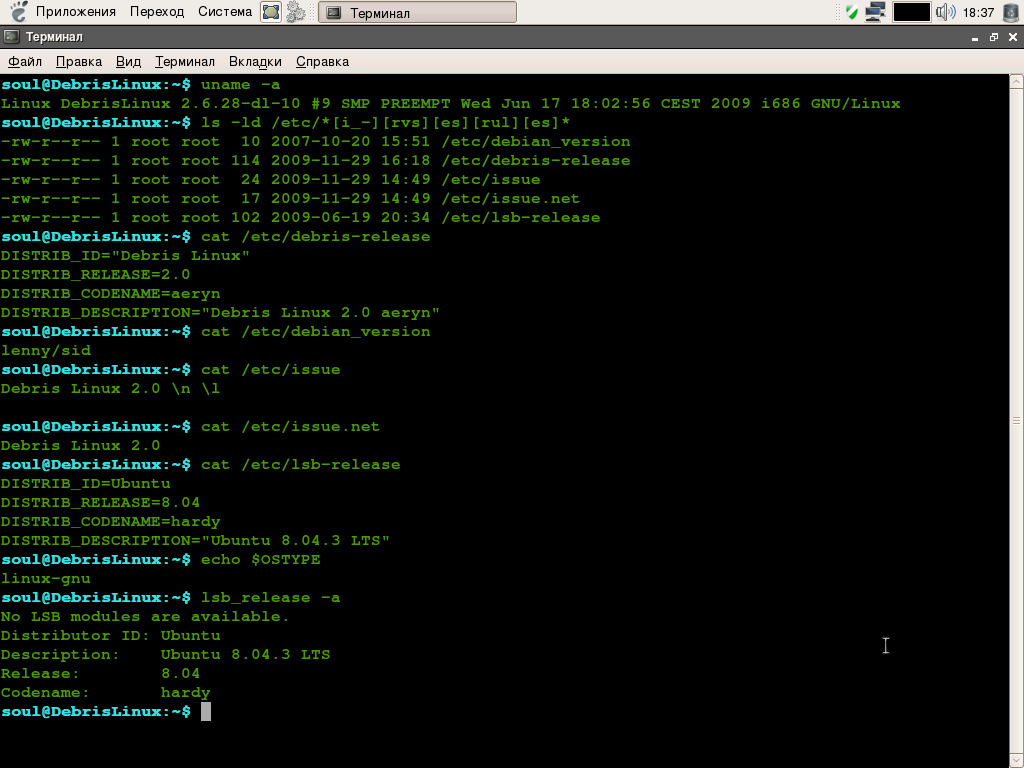Click the GNOME foot logo icon
1024x768 pixels.
[x=19, y=12]
